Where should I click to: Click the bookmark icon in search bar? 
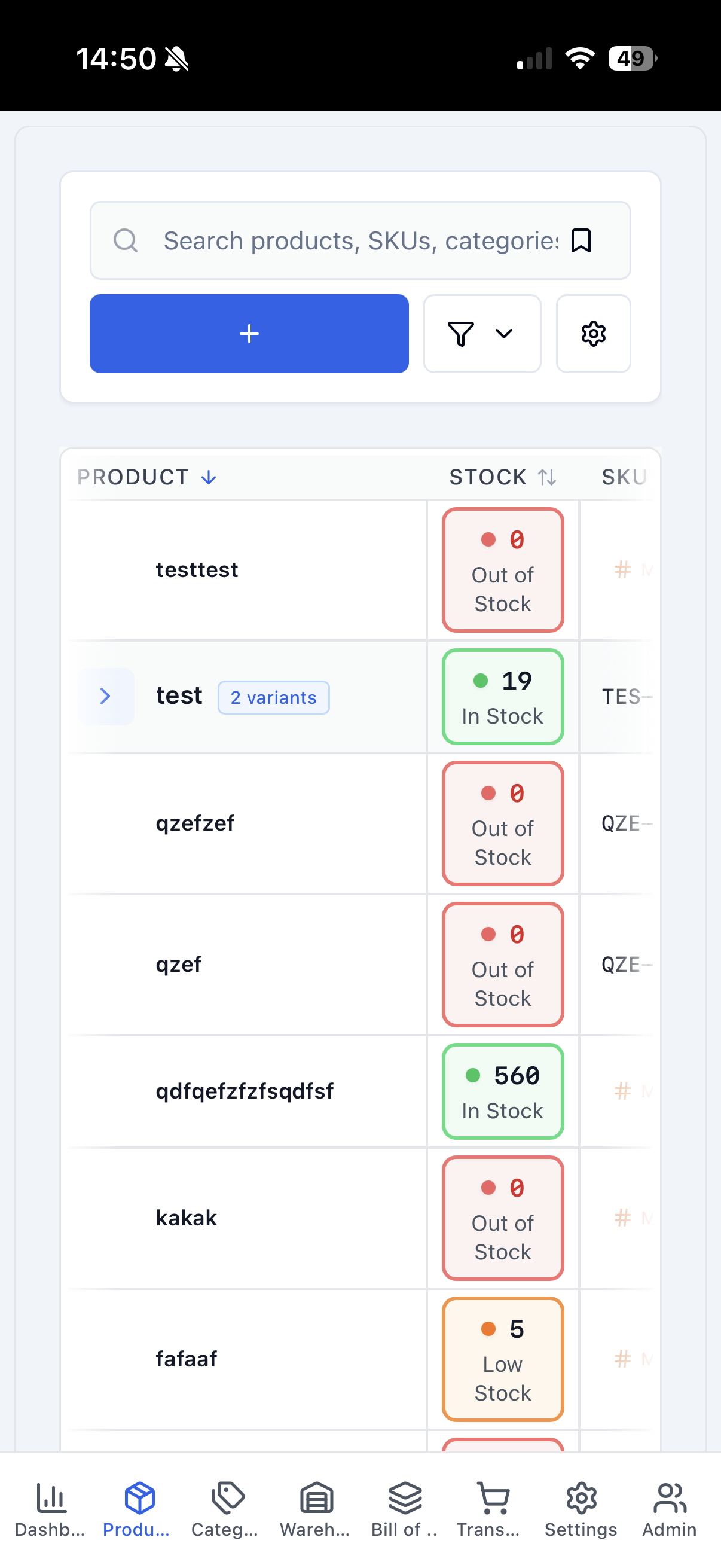(x=581, y=240)
